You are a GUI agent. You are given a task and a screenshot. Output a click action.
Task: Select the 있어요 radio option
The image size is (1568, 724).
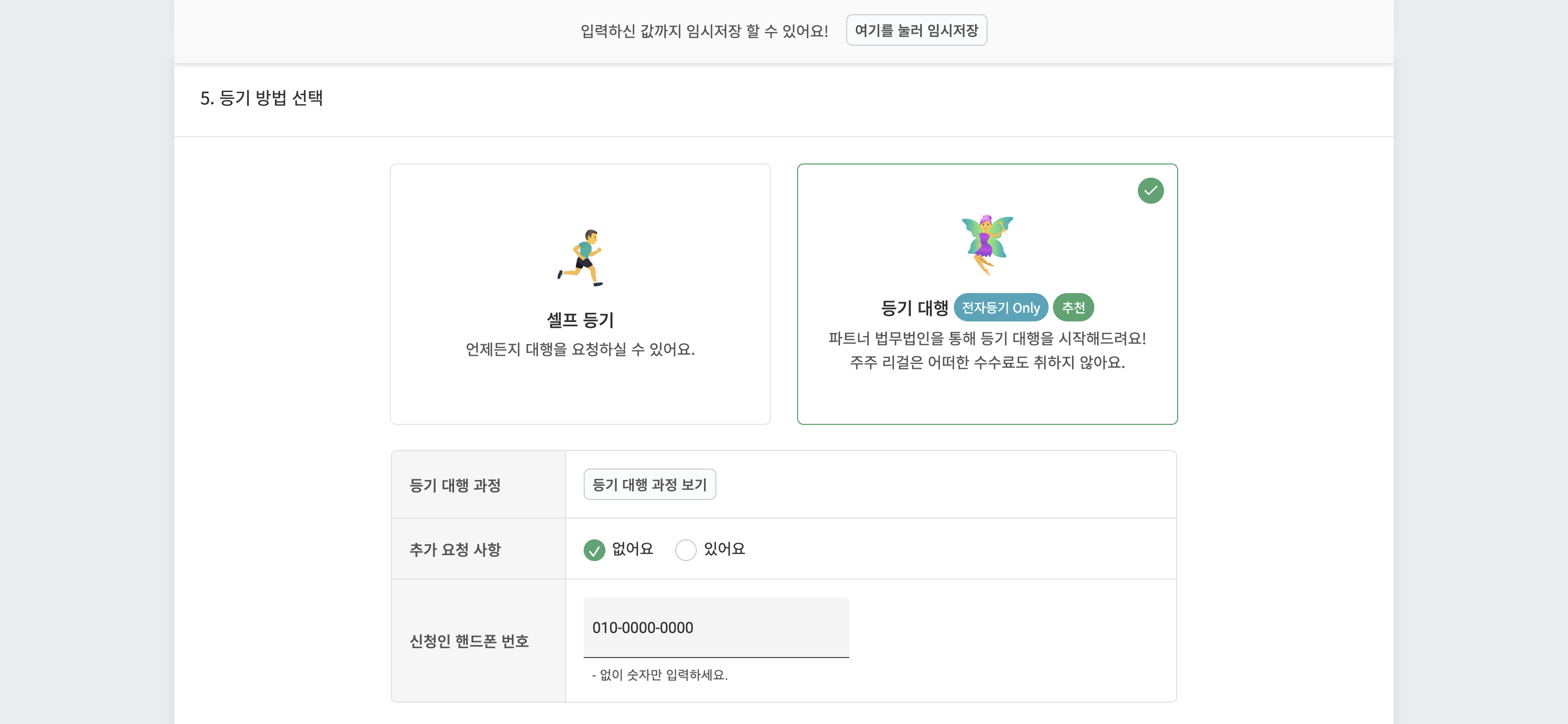[685, 550]
